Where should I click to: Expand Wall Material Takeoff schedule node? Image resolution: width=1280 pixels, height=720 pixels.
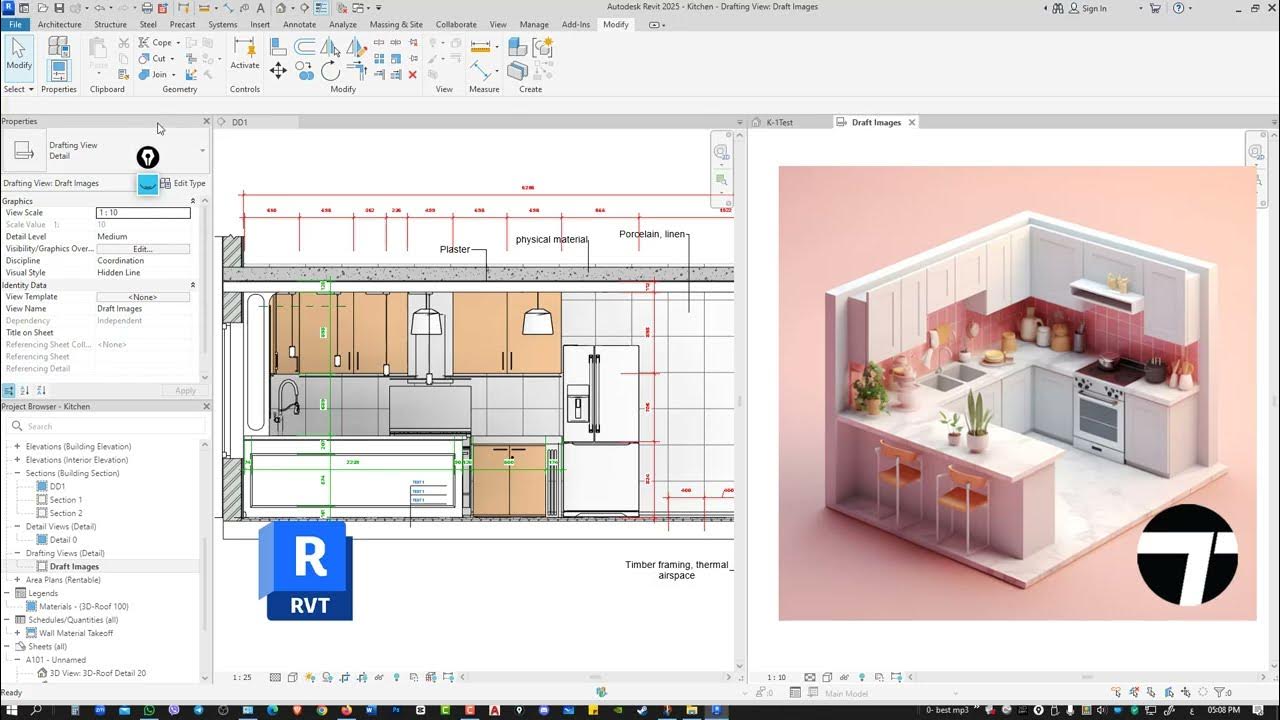click(17, 633)
